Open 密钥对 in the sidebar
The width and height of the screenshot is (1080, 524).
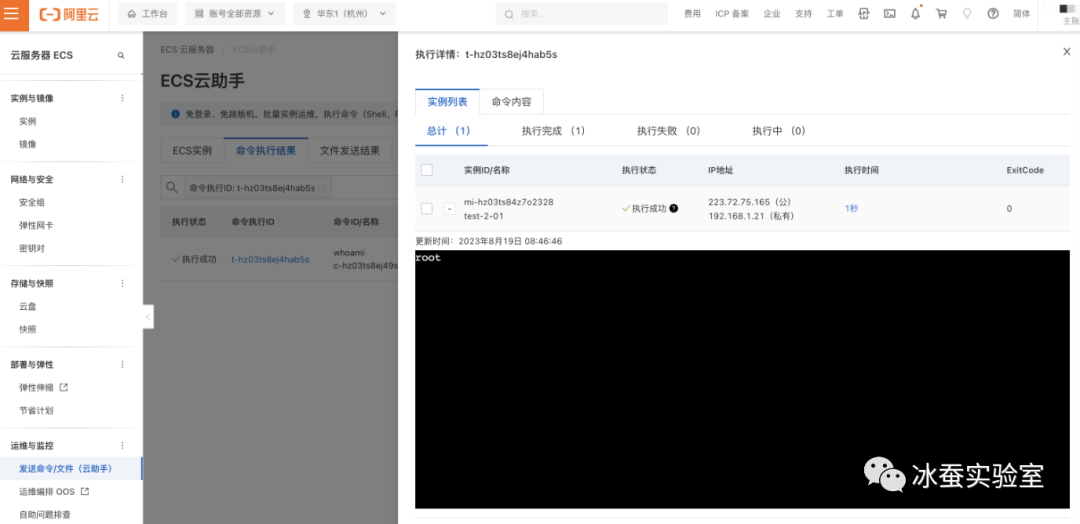click(32, 248)
